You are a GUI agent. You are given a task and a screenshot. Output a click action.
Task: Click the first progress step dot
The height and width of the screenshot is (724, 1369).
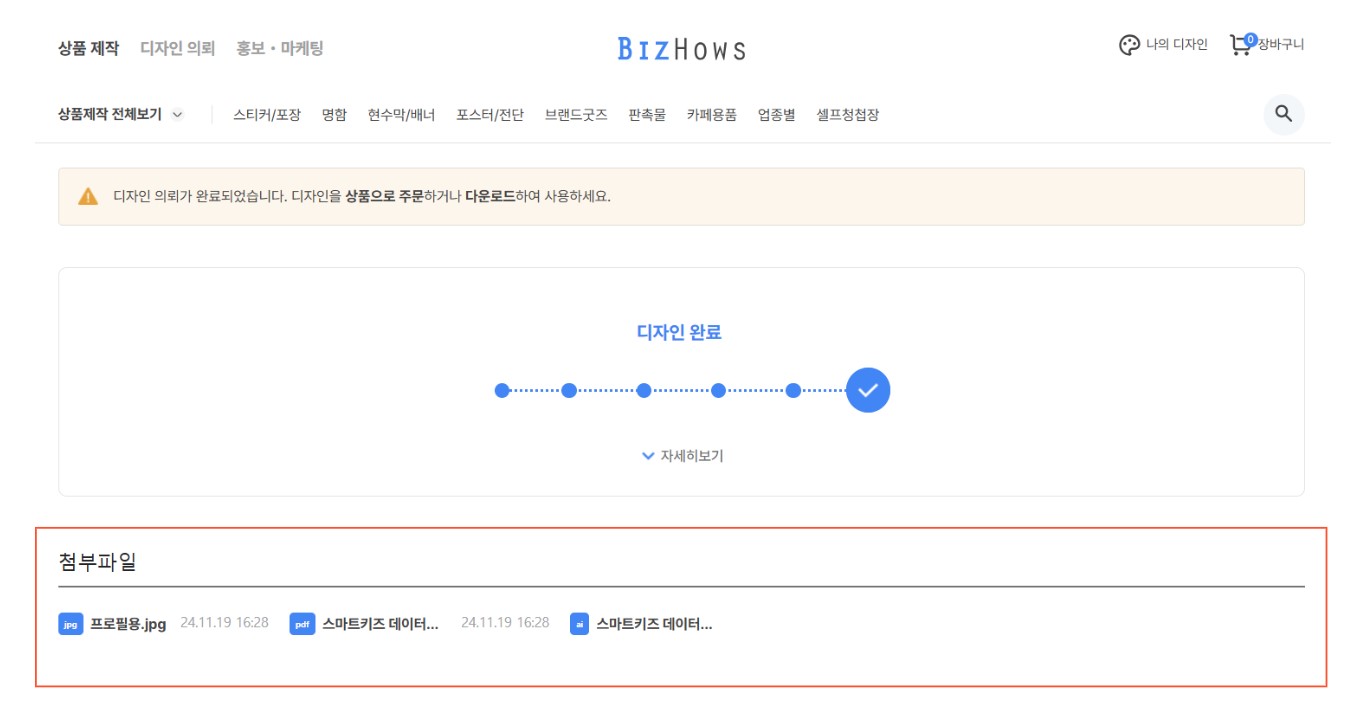coord(502,390)
